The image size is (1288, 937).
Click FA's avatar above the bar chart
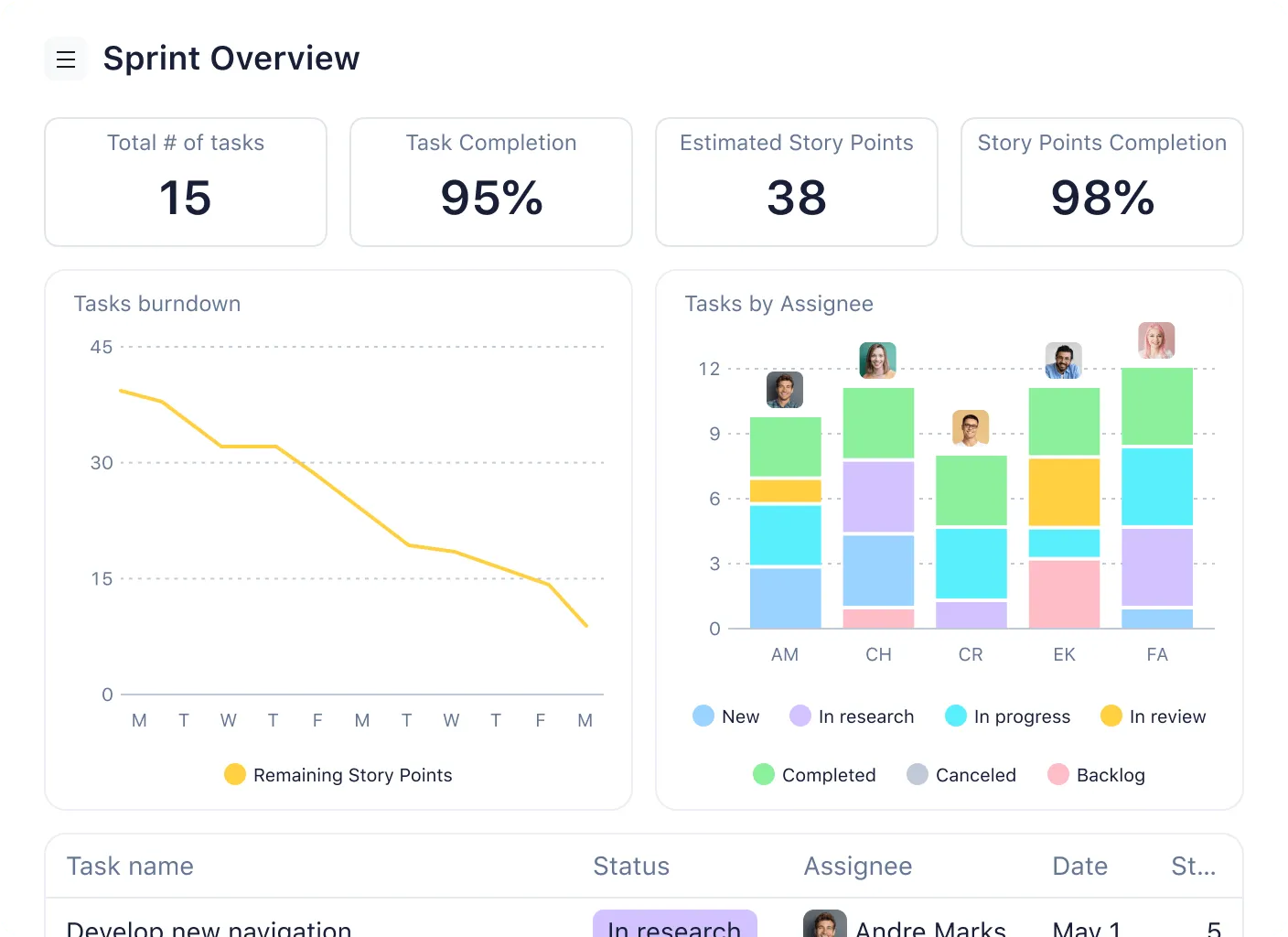pyautogui.click(x=1156, y=340)
